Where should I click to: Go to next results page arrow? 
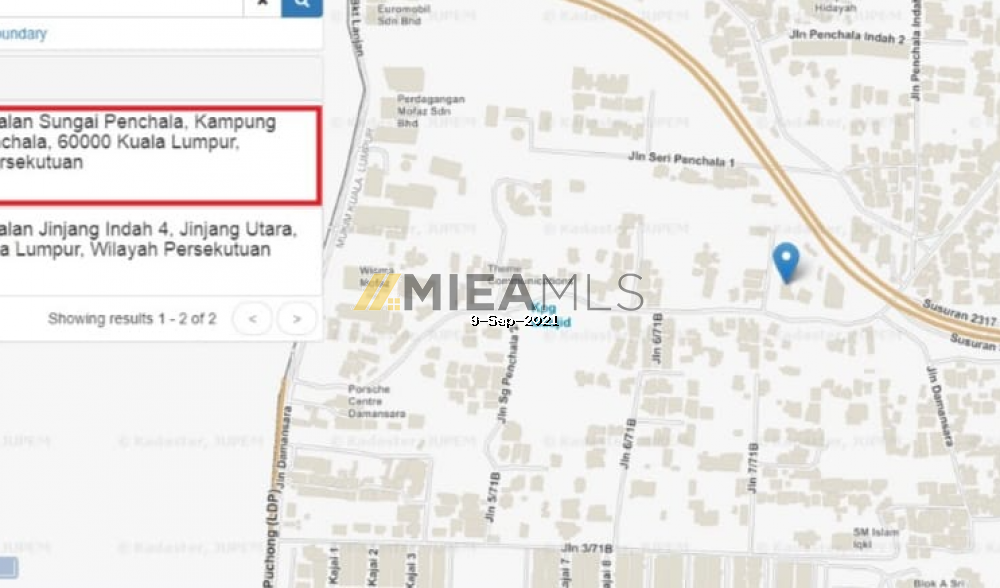[297, 318]
